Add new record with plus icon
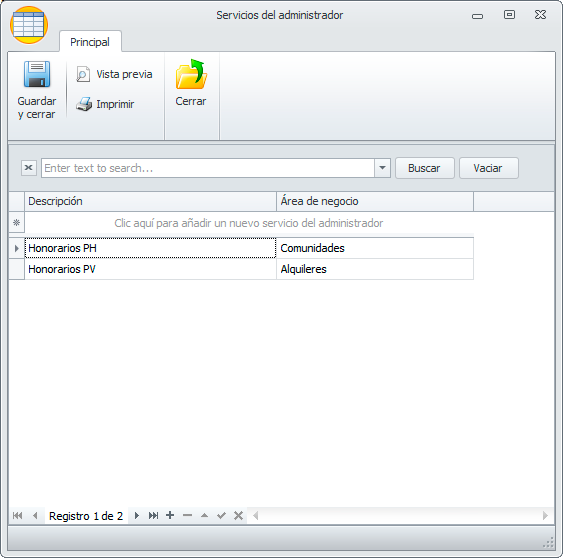This screenshot has width=563, height=558. click(170, 516)
